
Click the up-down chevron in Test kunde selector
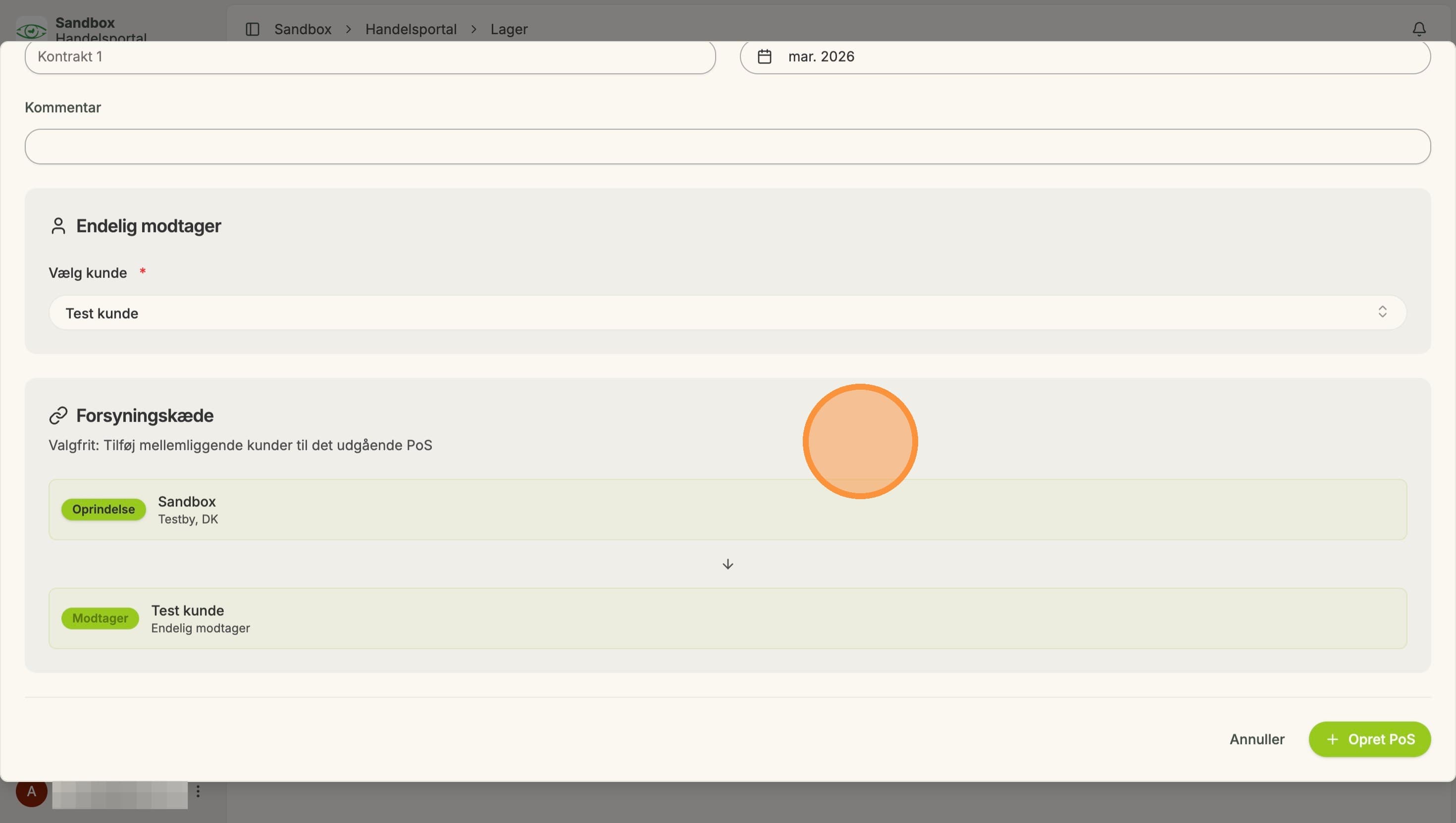[x=1382, y=312]
